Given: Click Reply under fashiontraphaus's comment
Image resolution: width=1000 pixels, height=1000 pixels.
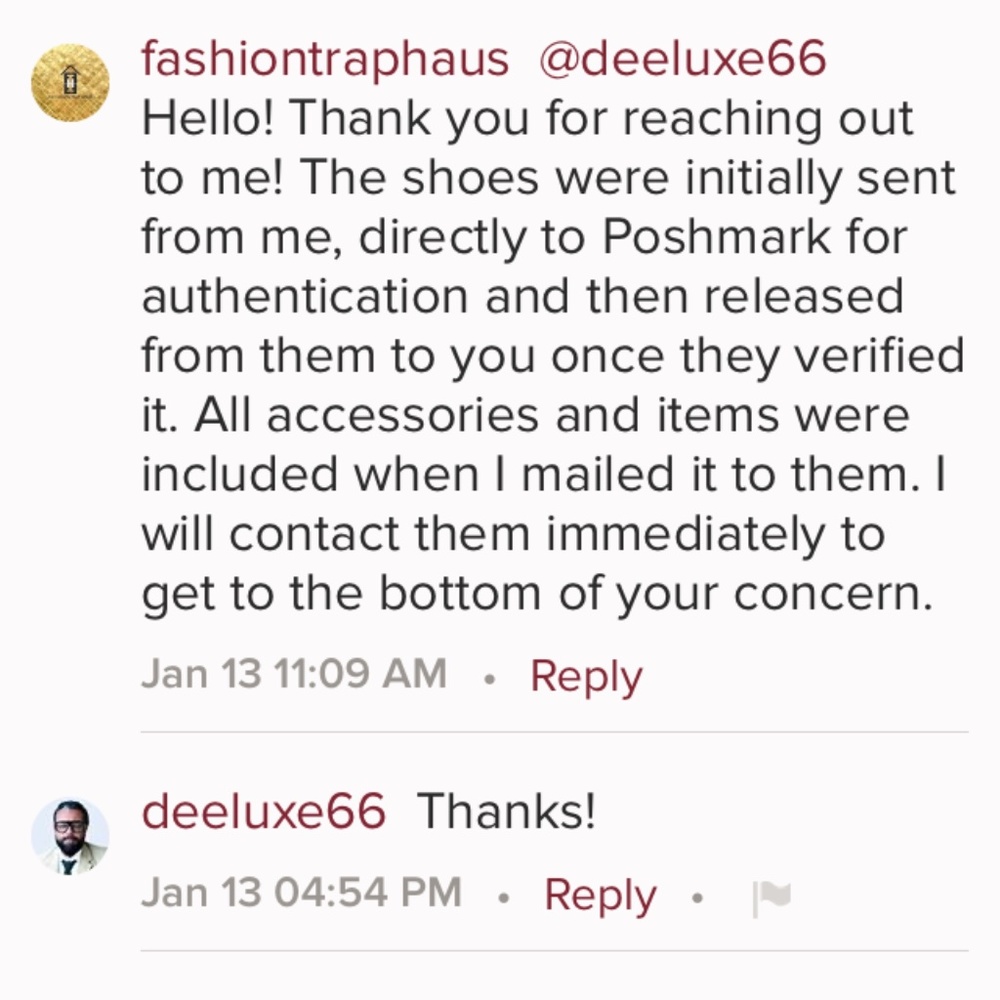Looking at the screenshot, I should coord(584,675).
